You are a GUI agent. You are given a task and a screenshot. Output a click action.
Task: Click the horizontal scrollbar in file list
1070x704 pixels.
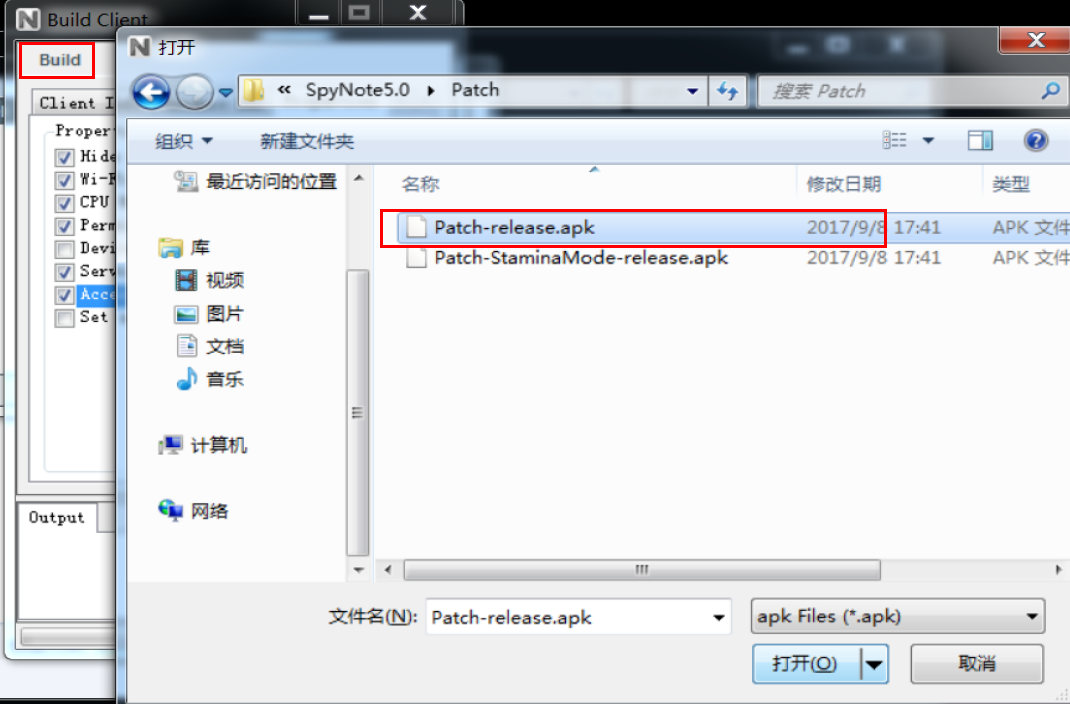click(642, 570)
